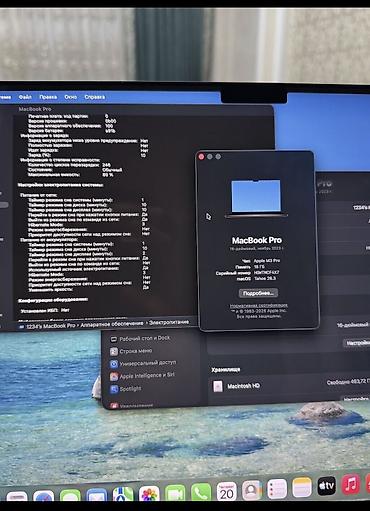Click Настройки button above Хранилище section

(357, 343)
